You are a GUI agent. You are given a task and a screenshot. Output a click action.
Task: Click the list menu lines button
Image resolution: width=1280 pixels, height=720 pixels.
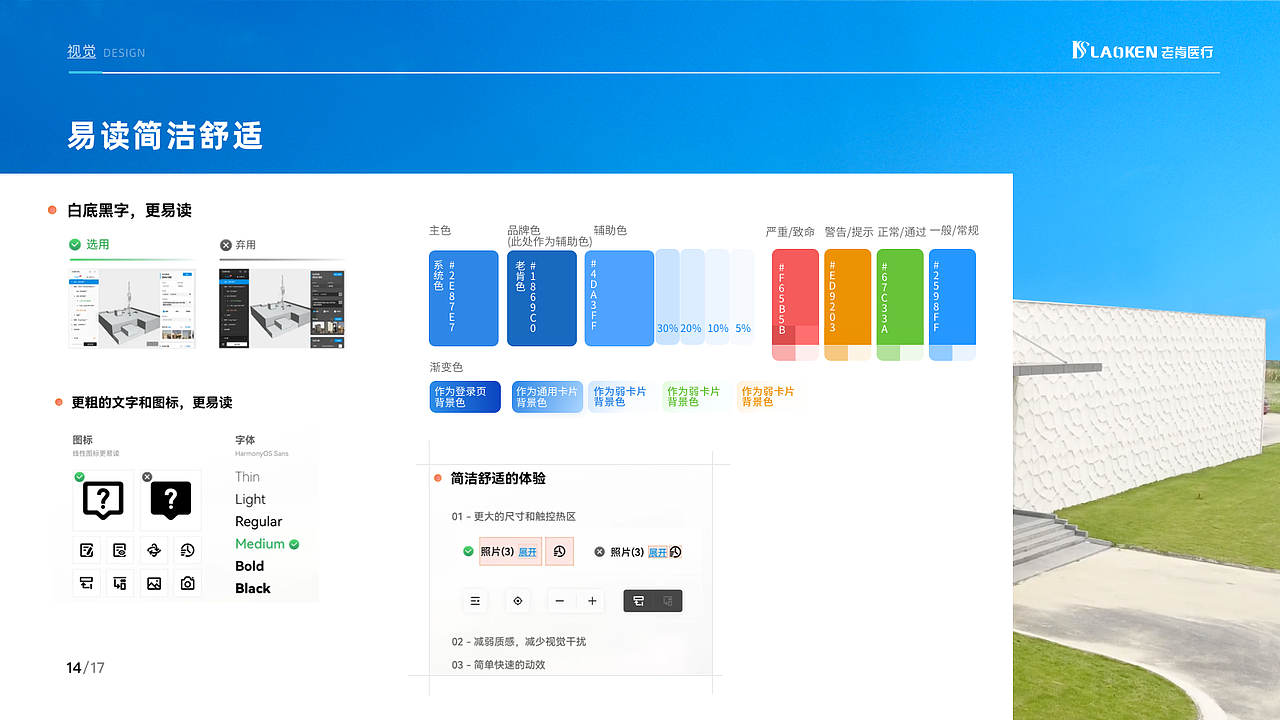coord(475,601)
